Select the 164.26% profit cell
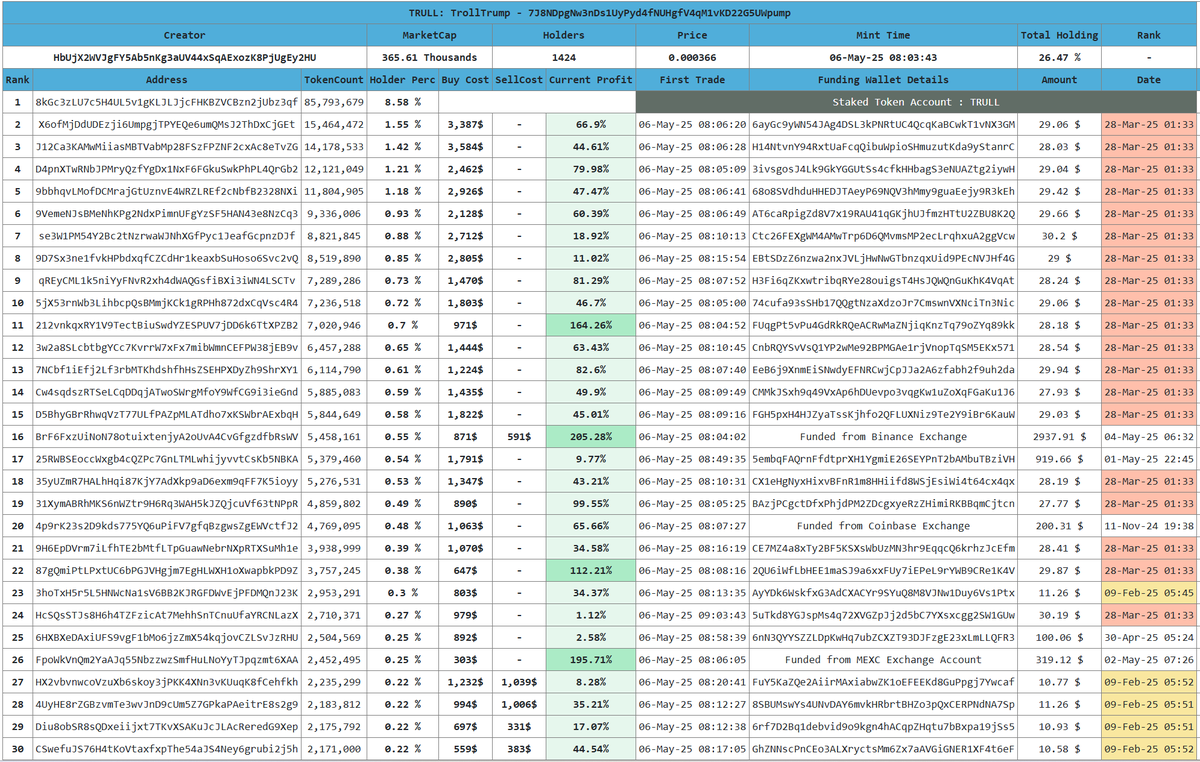 pos(591,325)
